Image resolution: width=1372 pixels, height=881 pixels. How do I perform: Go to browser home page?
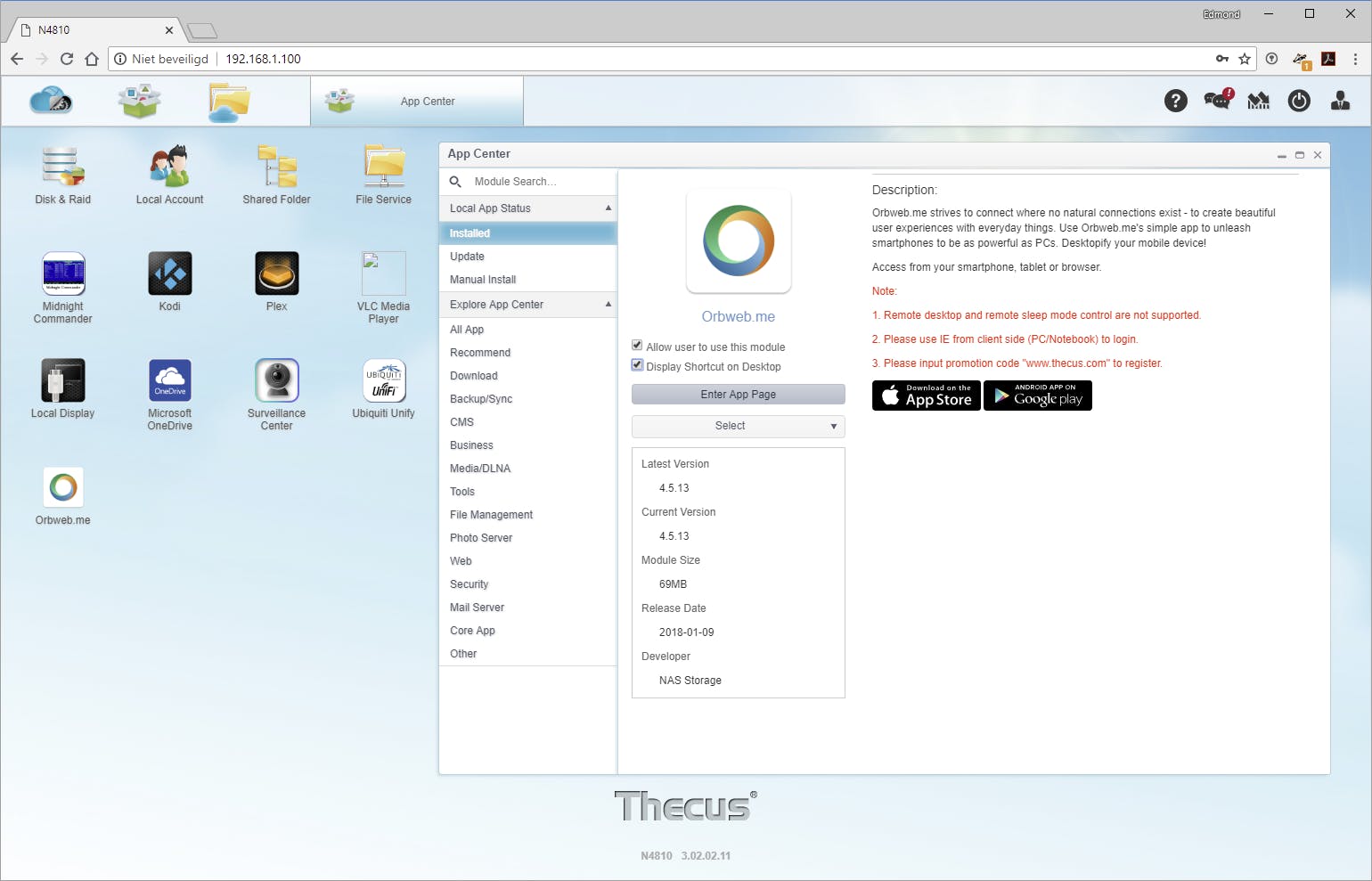pos(91,59)
